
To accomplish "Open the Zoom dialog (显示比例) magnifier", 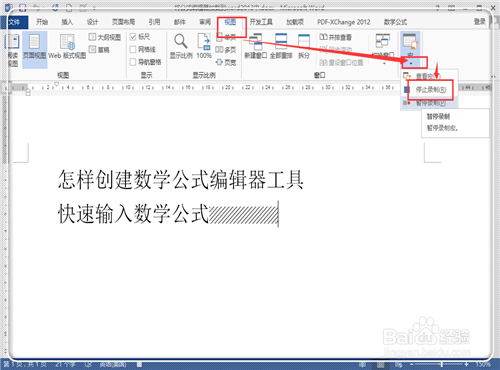I will (181, 47).
